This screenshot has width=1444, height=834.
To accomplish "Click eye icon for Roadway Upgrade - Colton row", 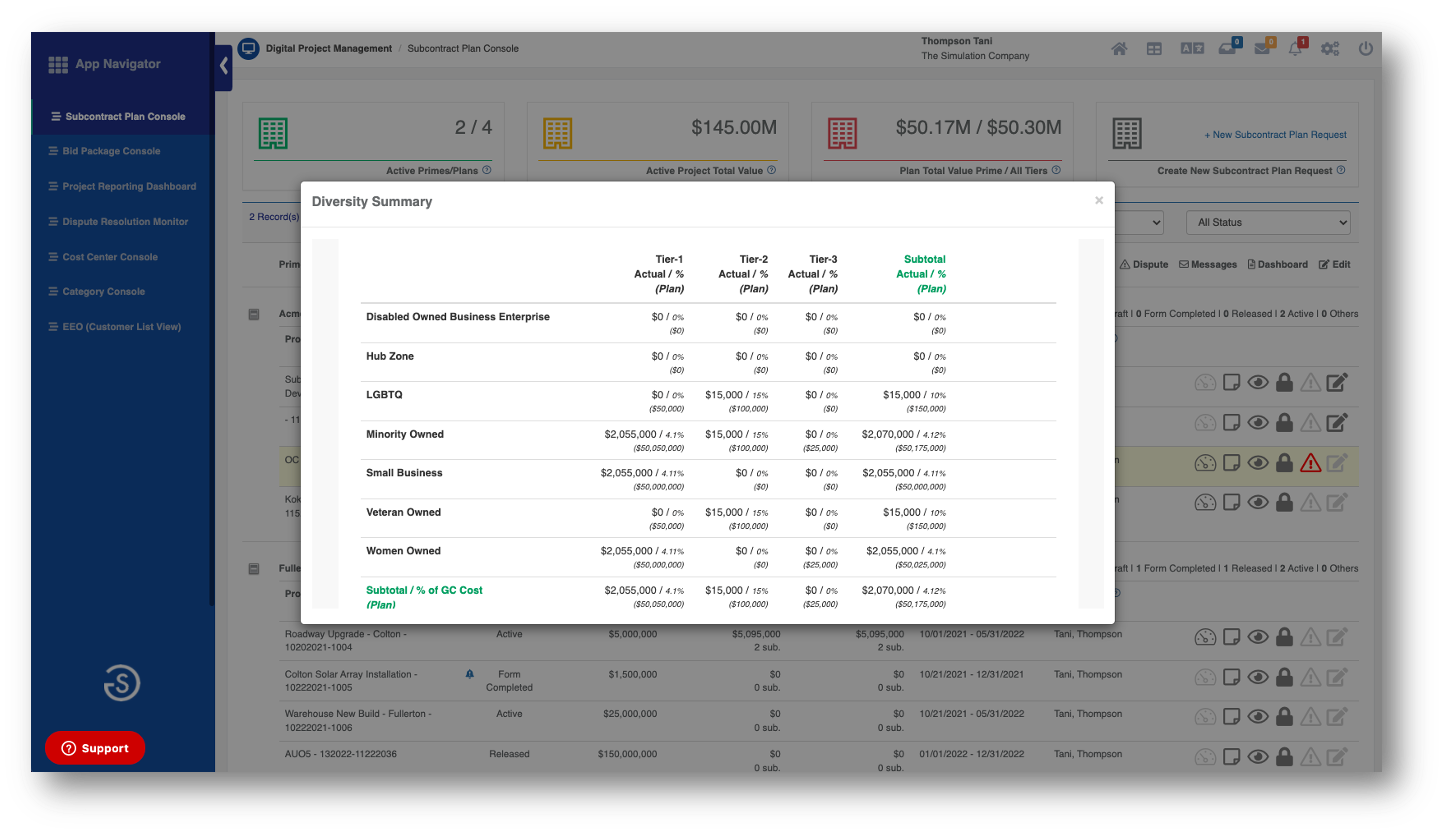I will click(1258, 637).
